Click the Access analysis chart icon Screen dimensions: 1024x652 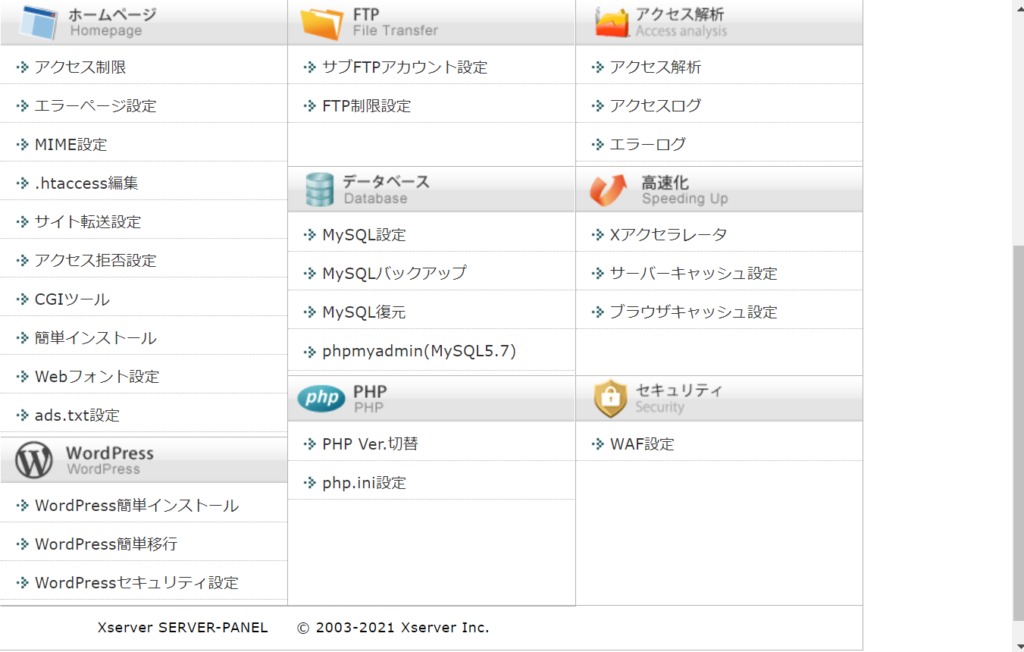[612, 21]
